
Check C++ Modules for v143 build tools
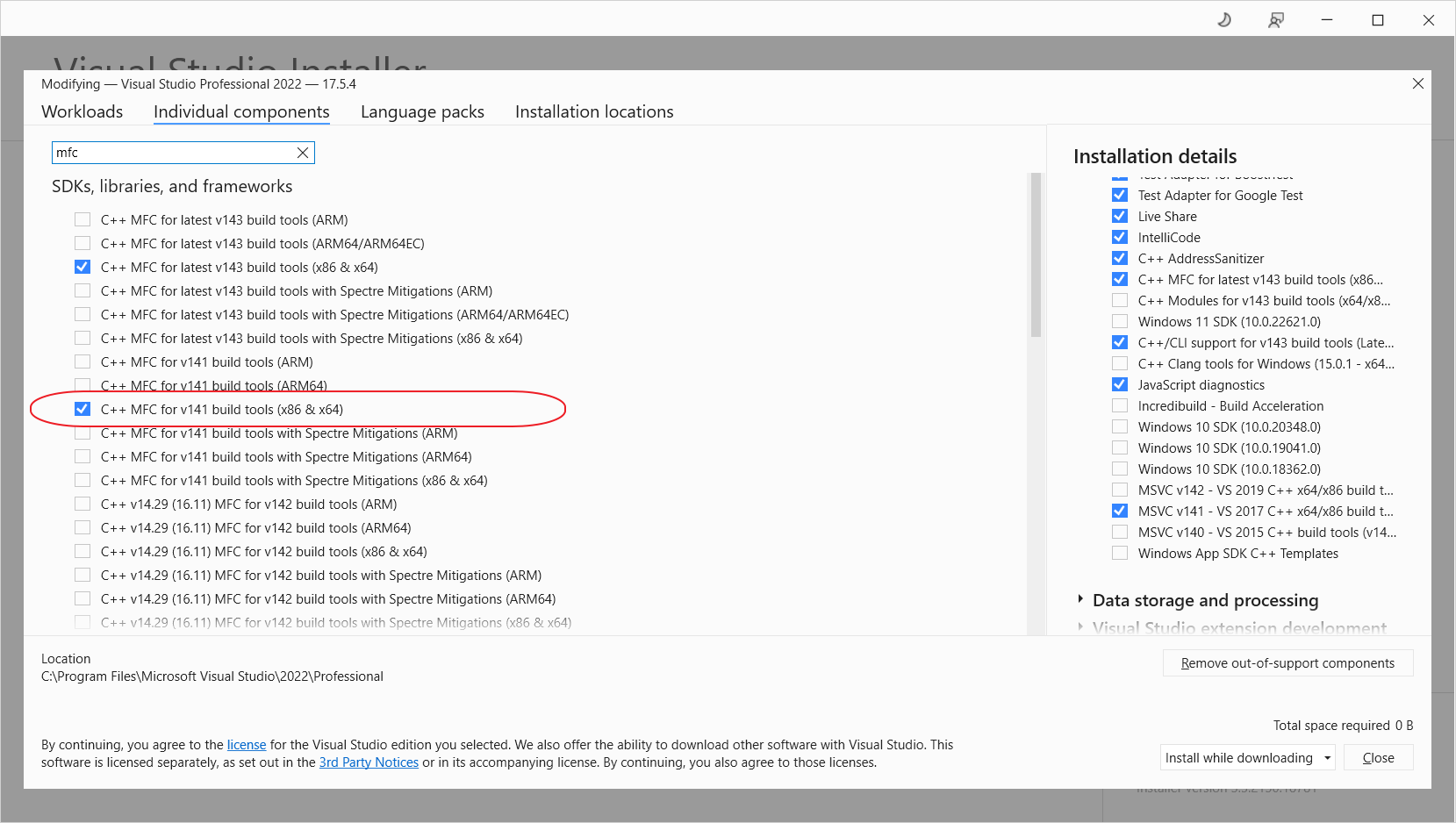[x=1120, y=300]
